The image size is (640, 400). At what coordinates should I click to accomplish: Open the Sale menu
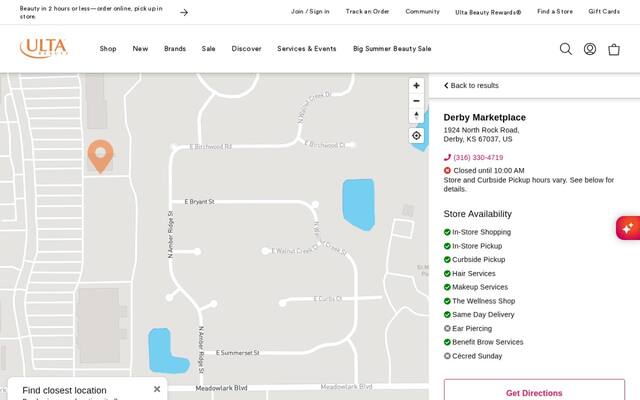point(208,49)
